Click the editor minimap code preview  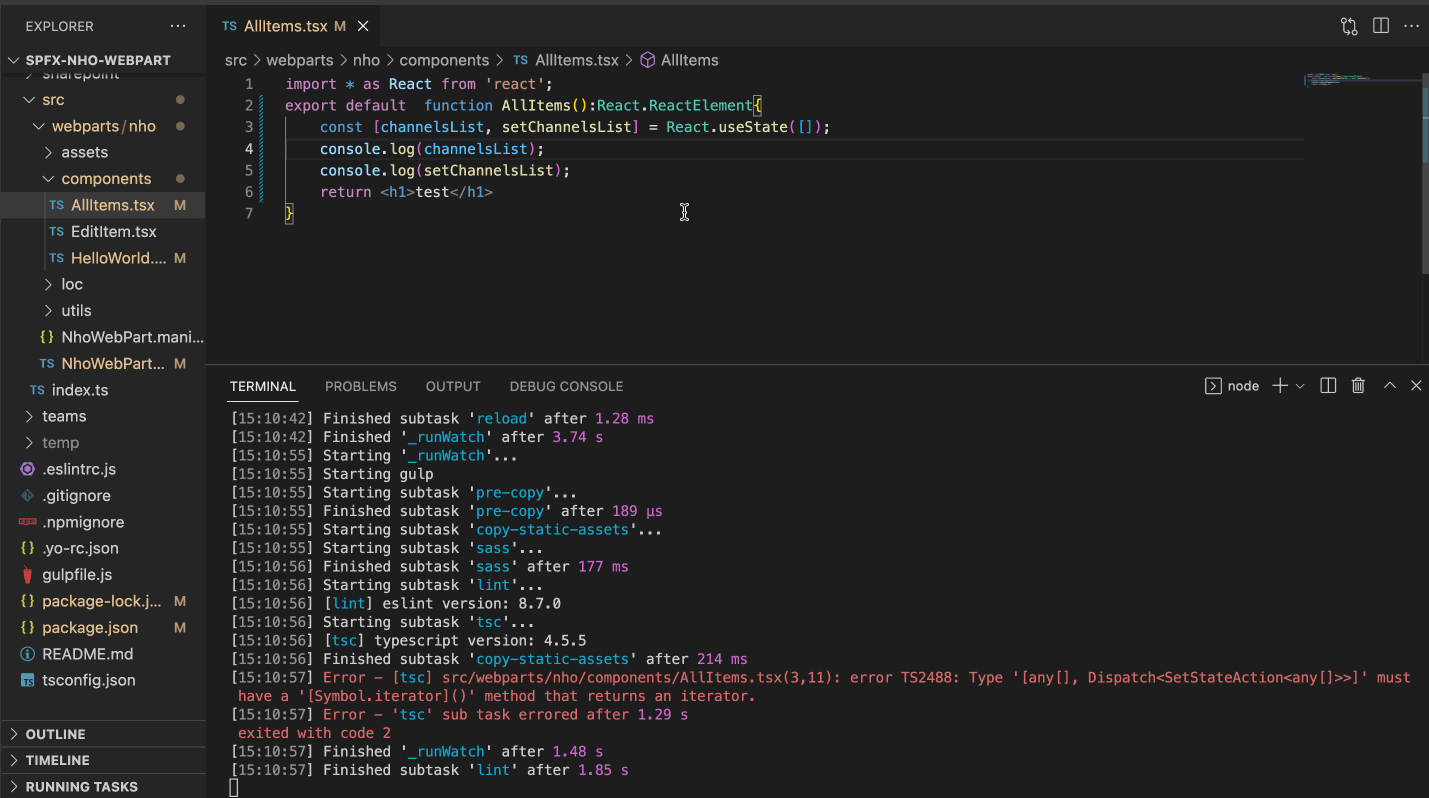(1338, 78)
